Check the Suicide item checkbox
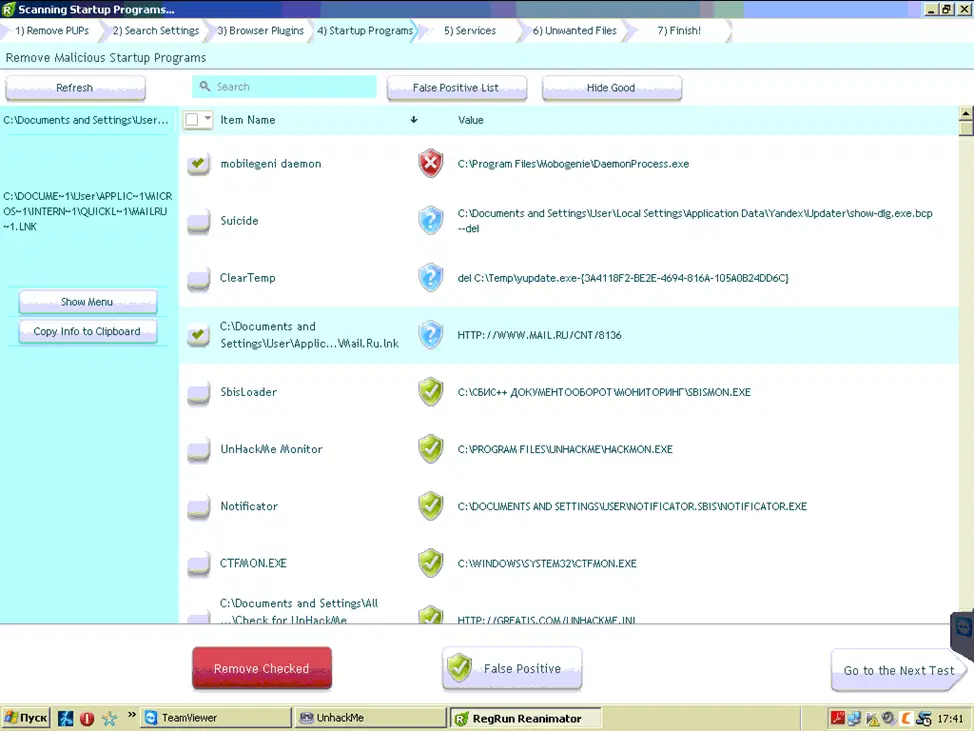Viewport: 974px width, 731px height. tap(199, 222)
